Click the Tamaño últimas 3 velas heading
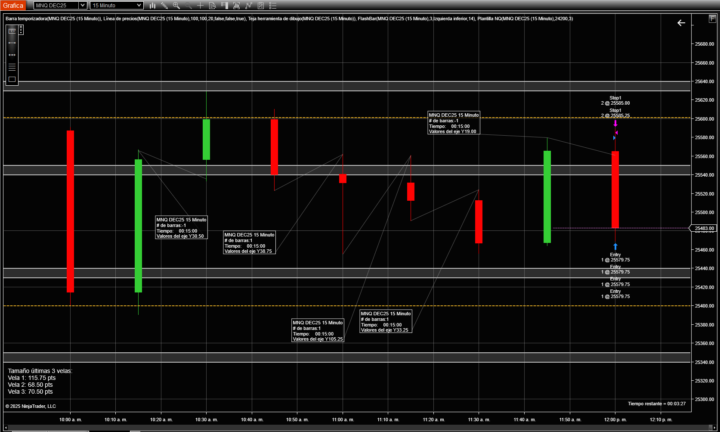 click(40, 370)
